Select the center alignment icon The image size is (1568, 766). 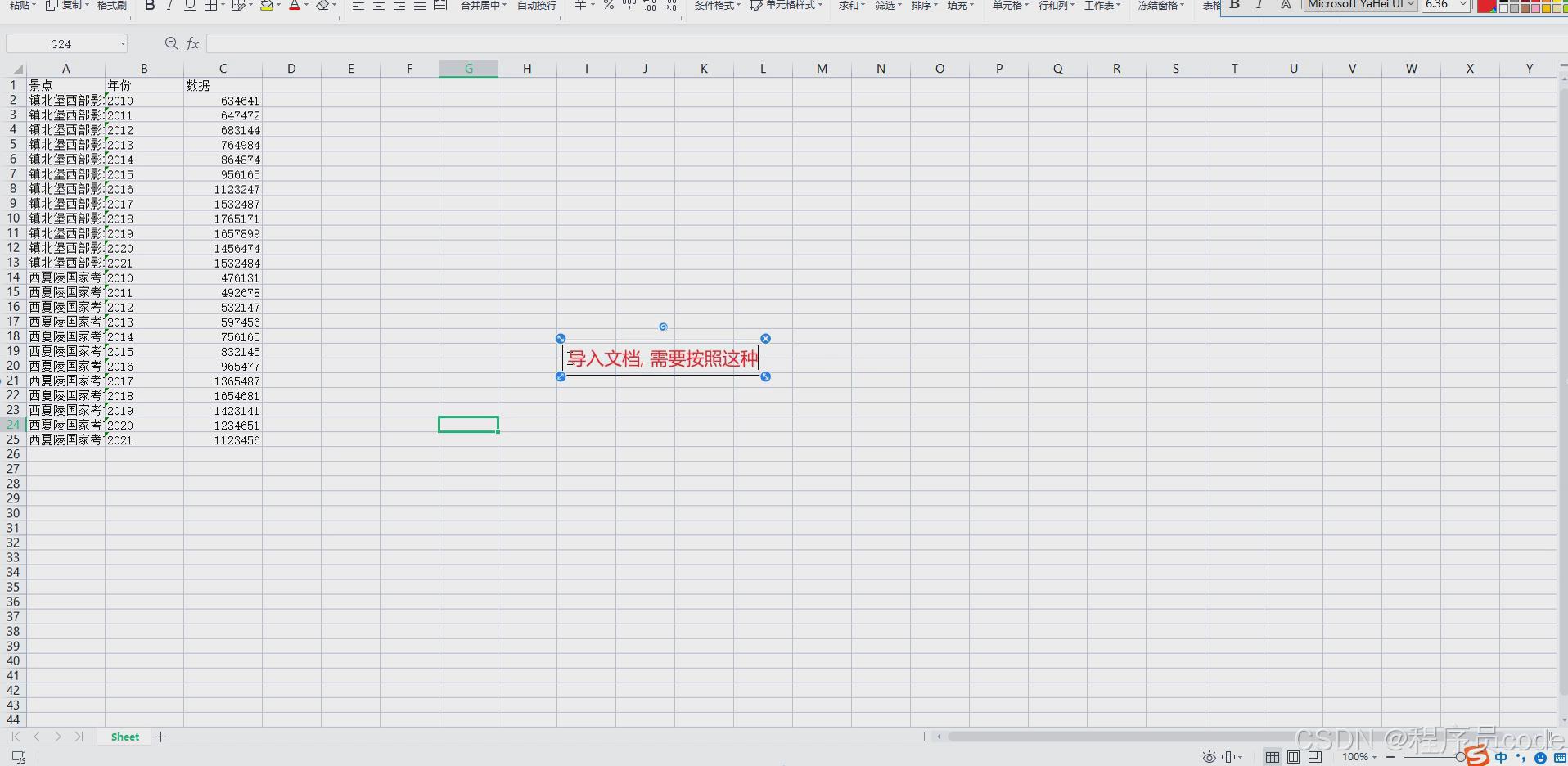(x=378, y=5)
